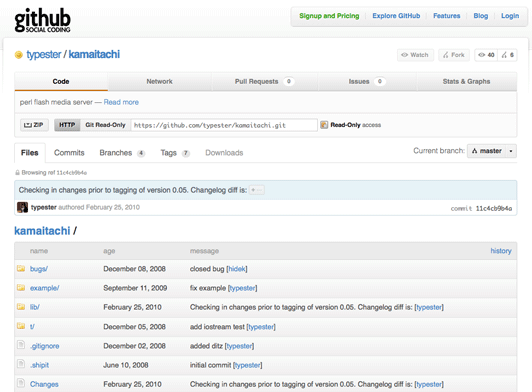Click the .shipit file icon

[x=21, y=364]
